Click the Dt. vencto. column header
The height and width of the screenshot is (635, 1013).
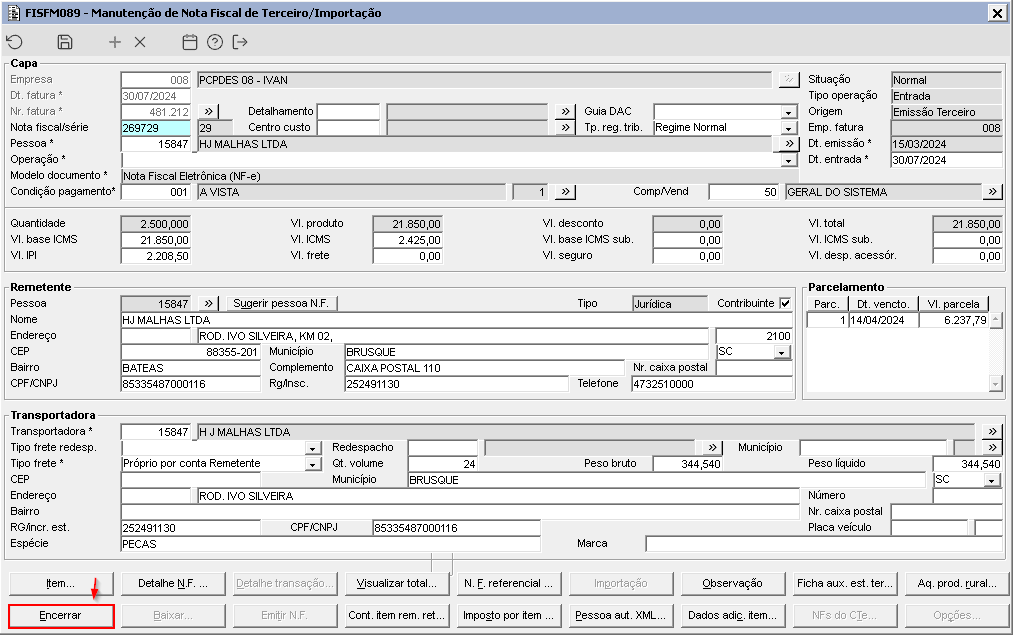[x=883, y=304]
